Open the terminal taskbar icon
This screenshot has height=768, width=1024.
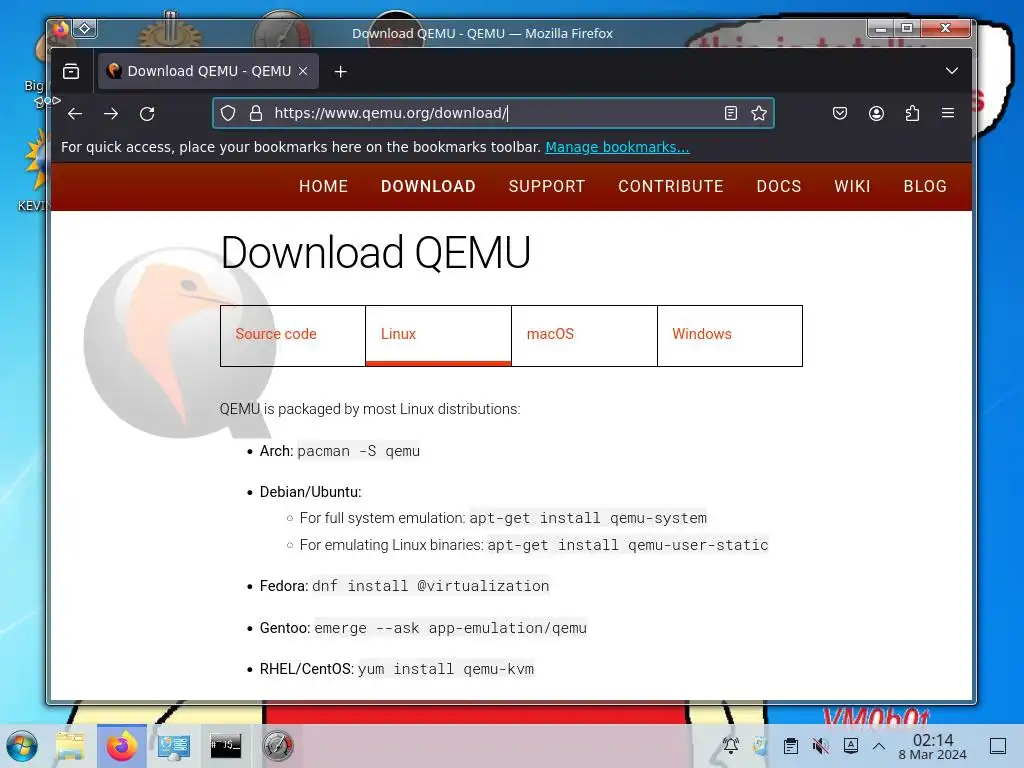coord(226,746)
